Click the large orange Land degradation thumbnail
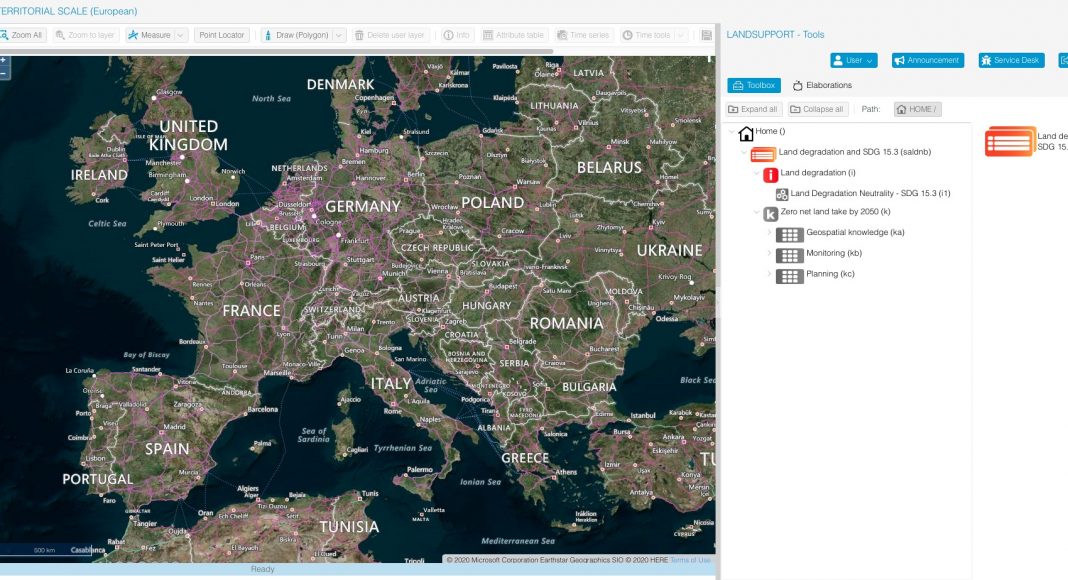 point(1010,142)
